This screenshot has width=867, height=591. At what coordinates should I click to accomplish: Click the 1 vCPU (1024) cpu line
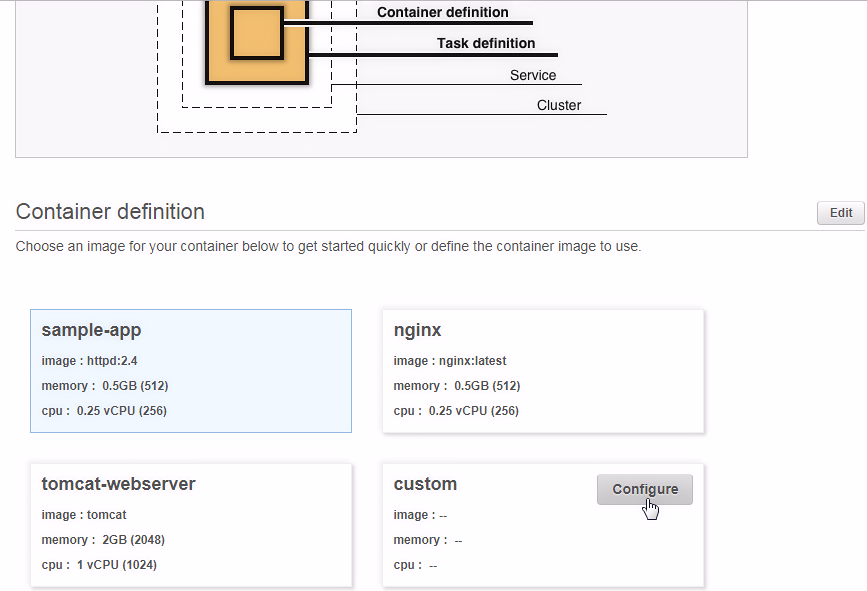[x=99, y=565]
